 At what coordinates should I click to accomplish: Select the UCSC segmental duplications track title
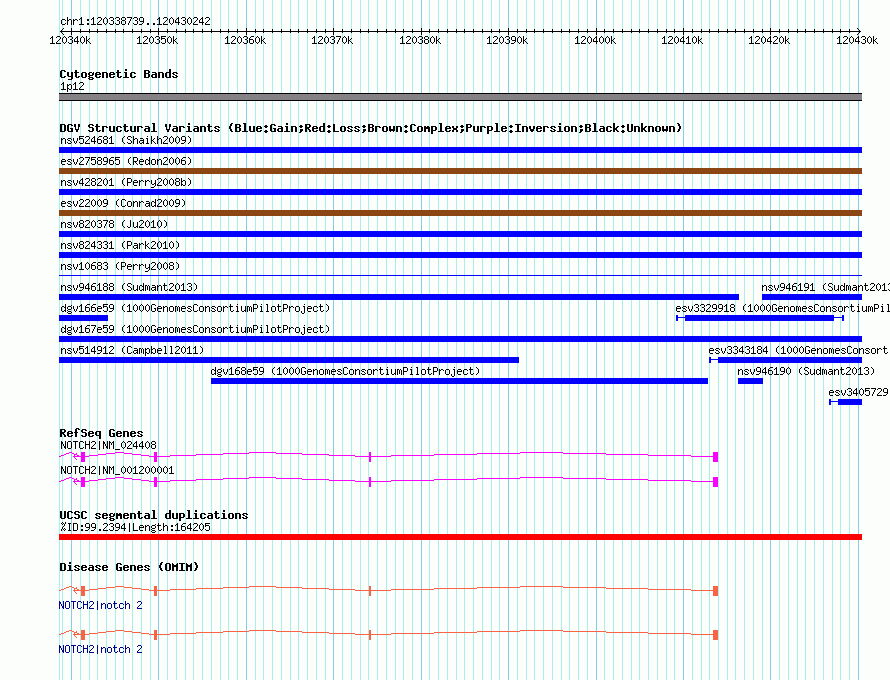coord(154,515)
